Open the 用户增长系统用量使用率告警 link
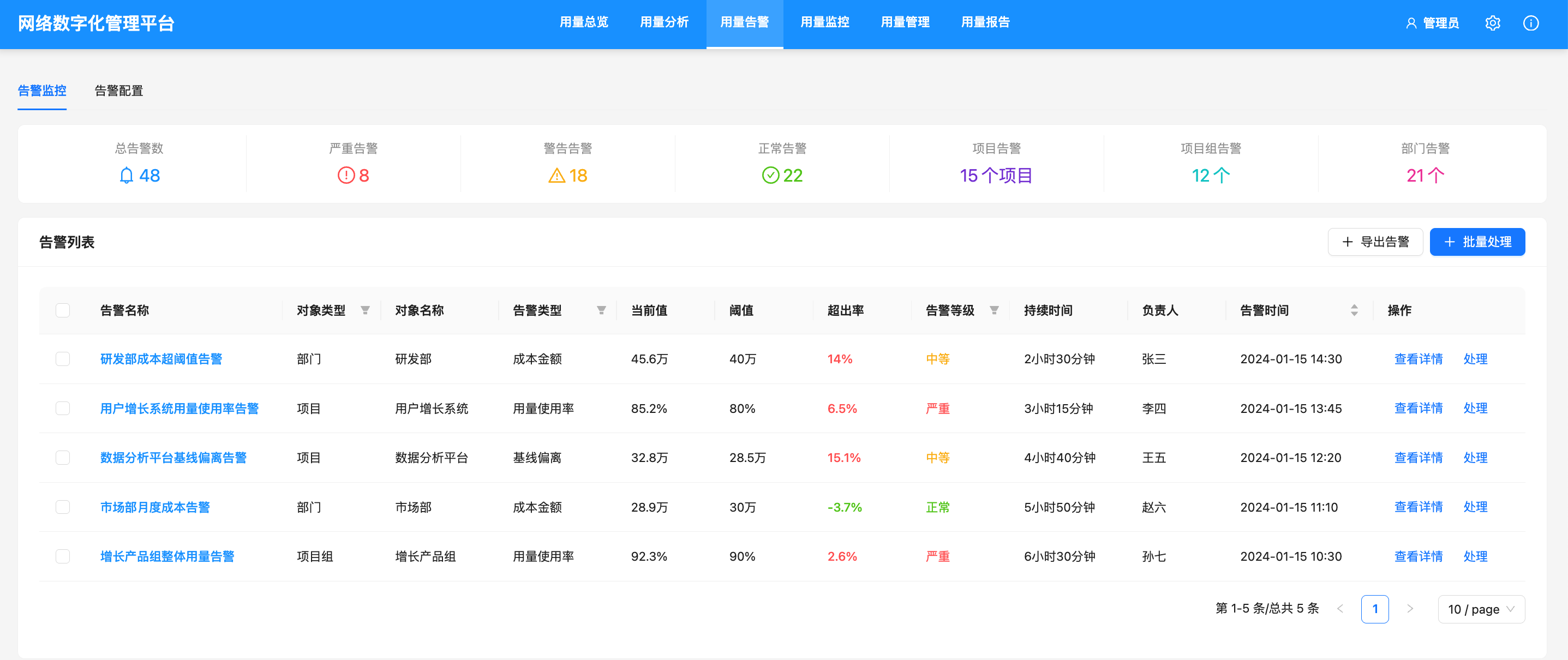Viewport: 1568px width, 660px height. pos(179,408)
